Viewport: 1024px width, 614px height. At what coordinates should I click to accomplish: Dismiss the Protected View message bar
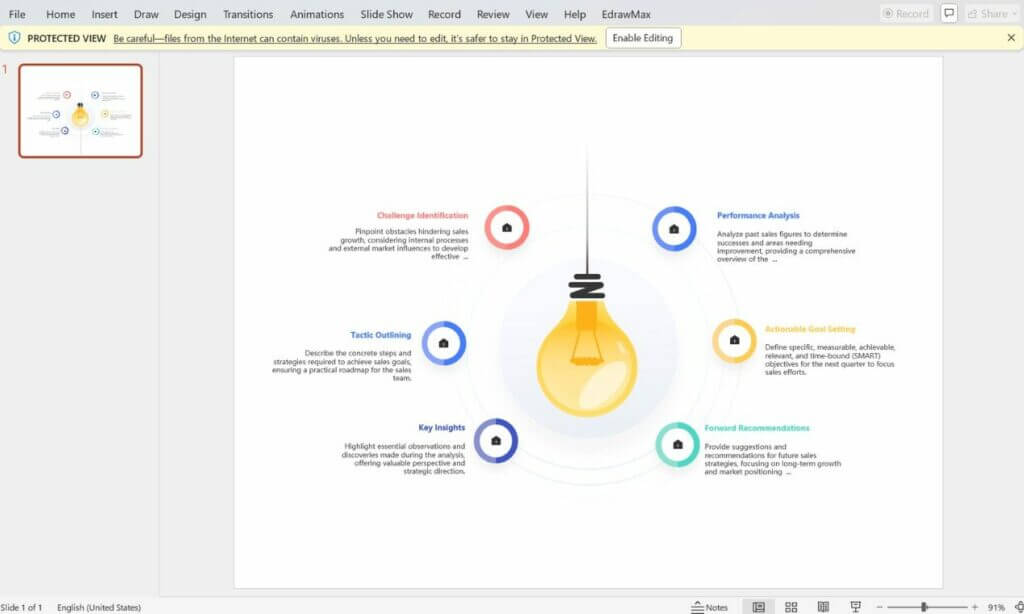pos(1011,38)
